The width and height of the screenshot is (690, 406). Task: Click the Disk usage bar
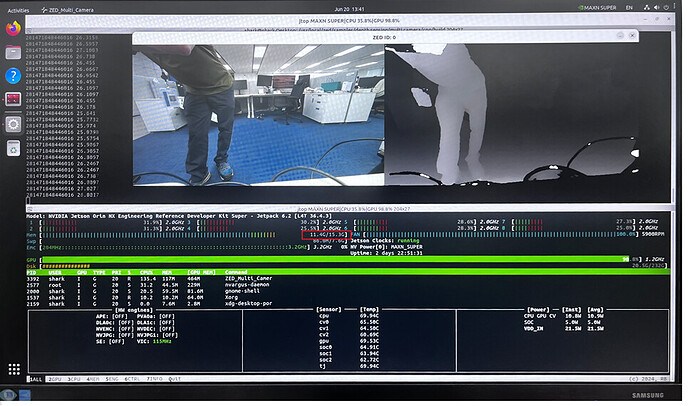pos(66,266)
